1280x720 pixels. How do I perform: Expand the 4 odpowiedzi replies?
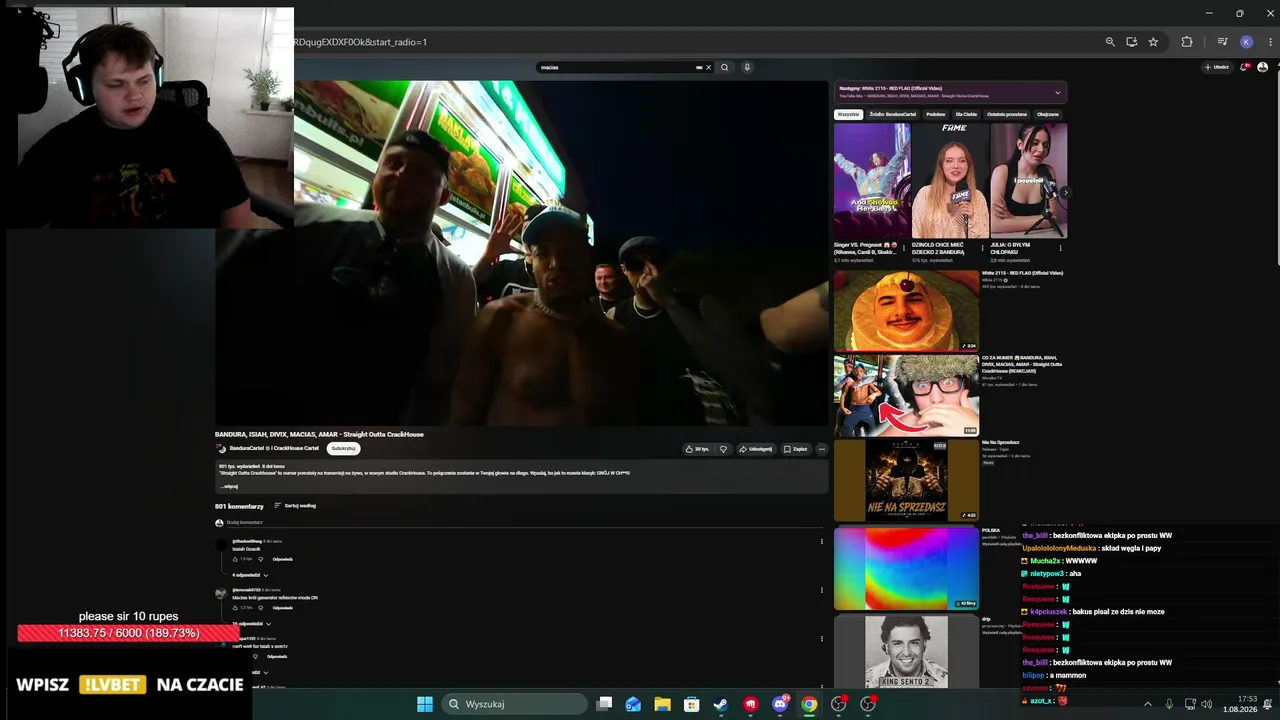(x=250, y=575)
